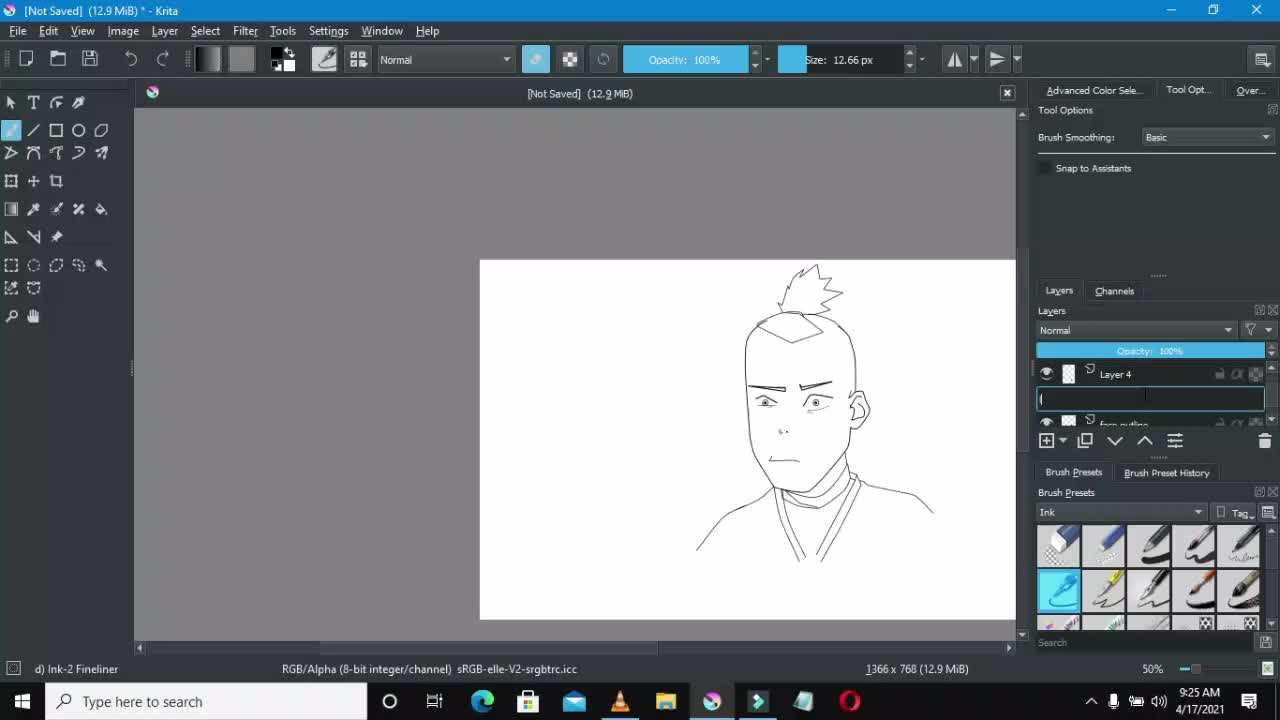Select the Contiguous Selection magic wand

101,265
